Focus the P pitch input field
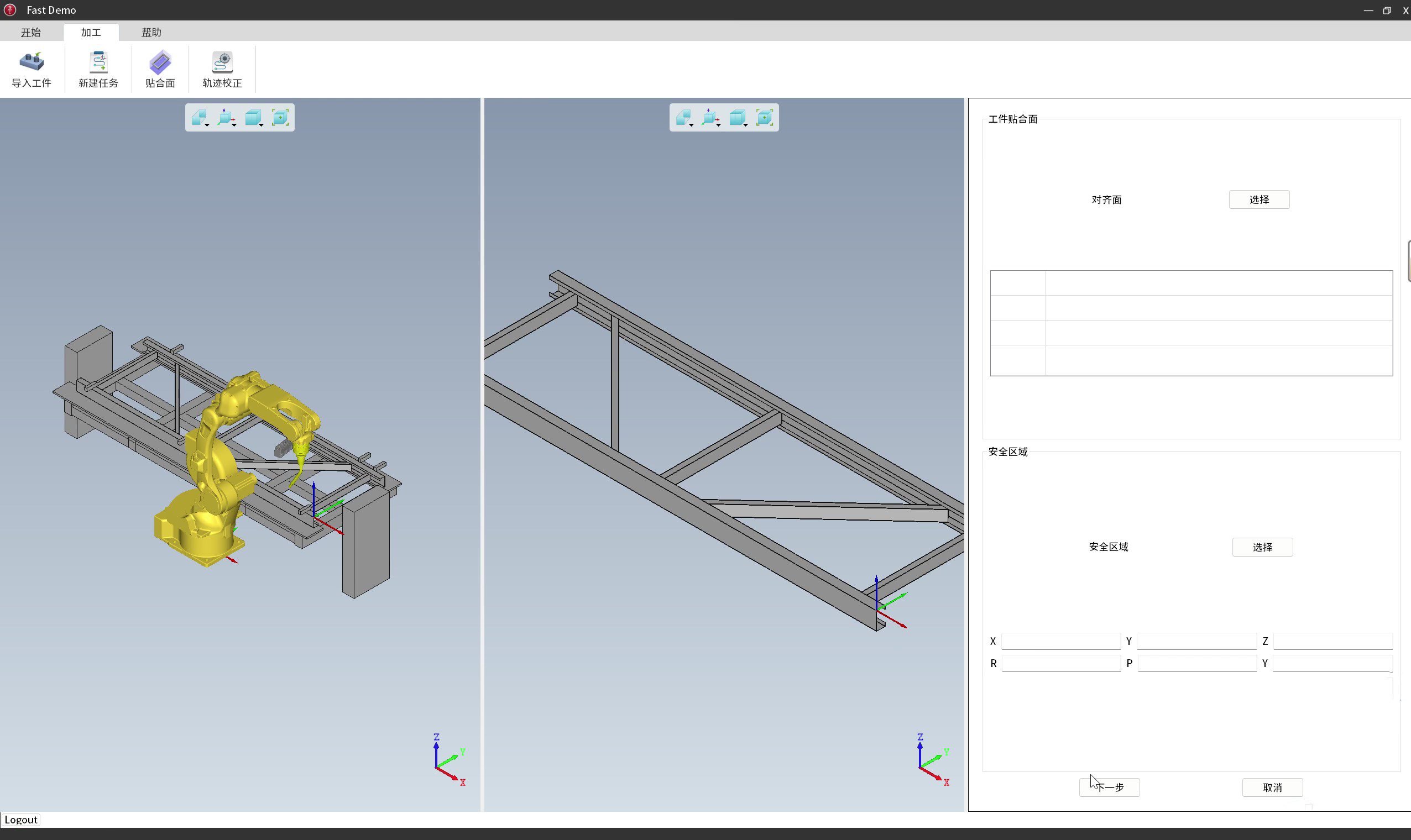 tap(1197, 663)
